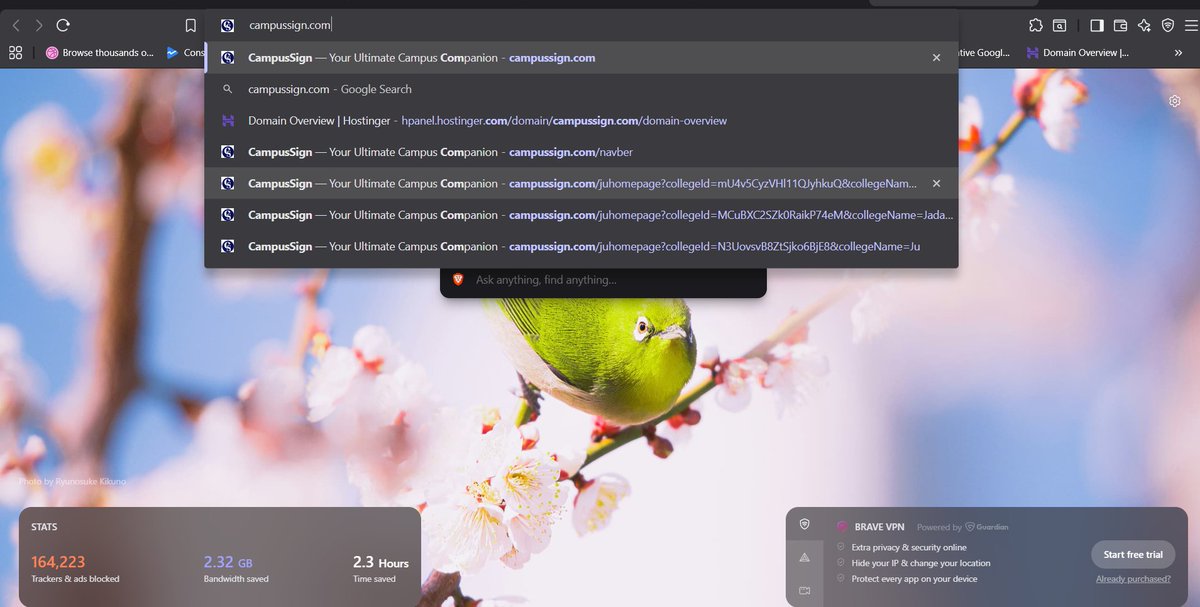1200x607 pixels.
Task: Click the address bar containing campussign.com
Action: tap(580, 25)
